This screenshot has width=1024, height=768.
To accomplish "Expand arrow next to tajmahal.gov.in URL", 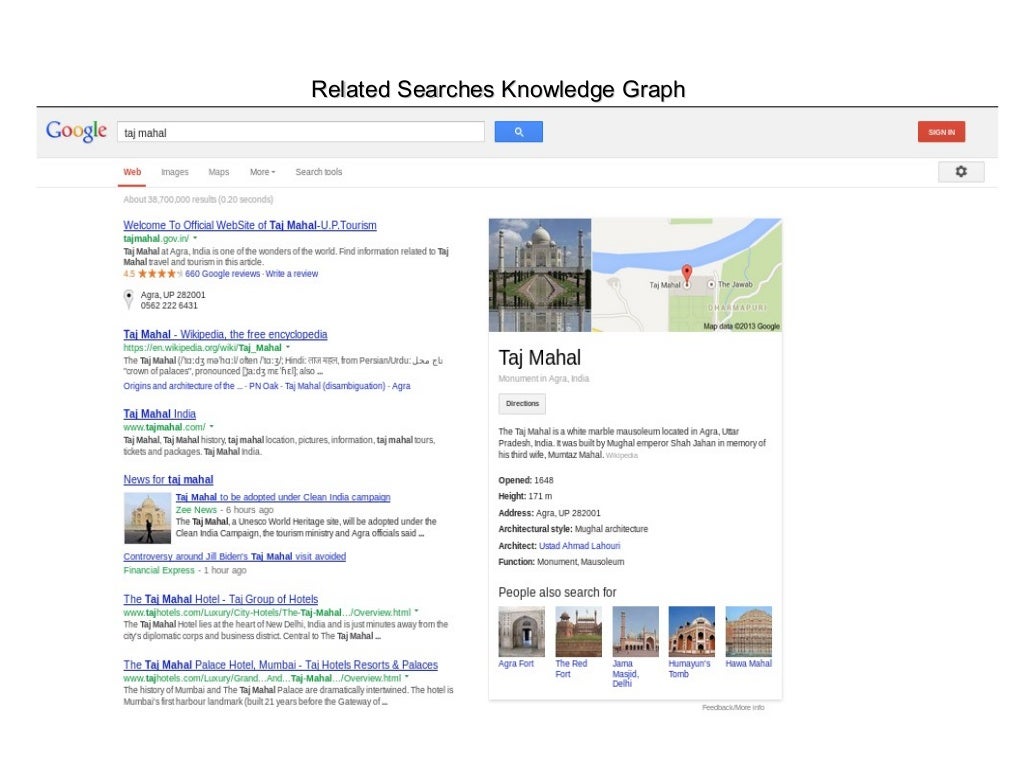I will coord(195,238).
